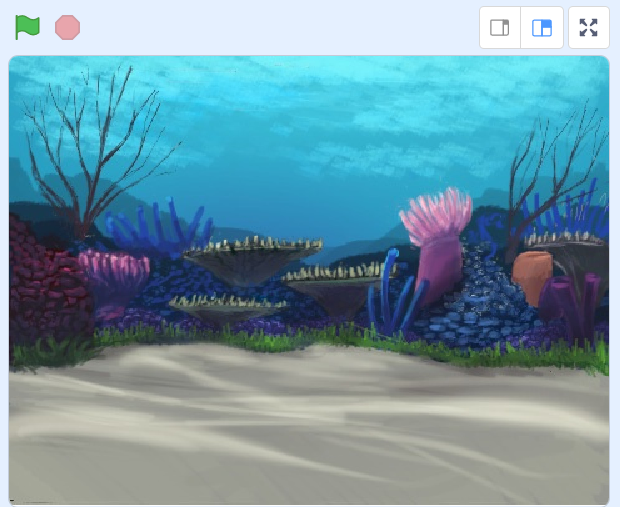Viewport: 620px width, 507px height.
Task: Stop the project with the red octagon
Action: coord(68,27)
